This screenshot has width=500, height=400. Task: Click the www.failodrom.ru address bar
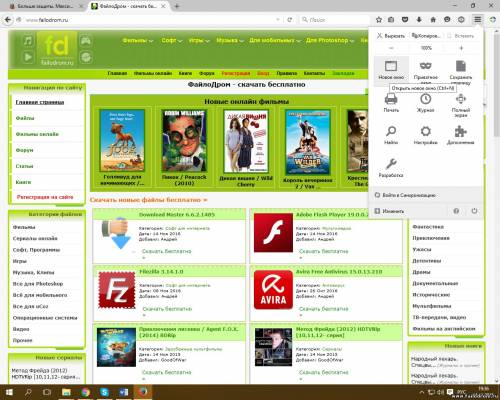click(x=147, y=20)
